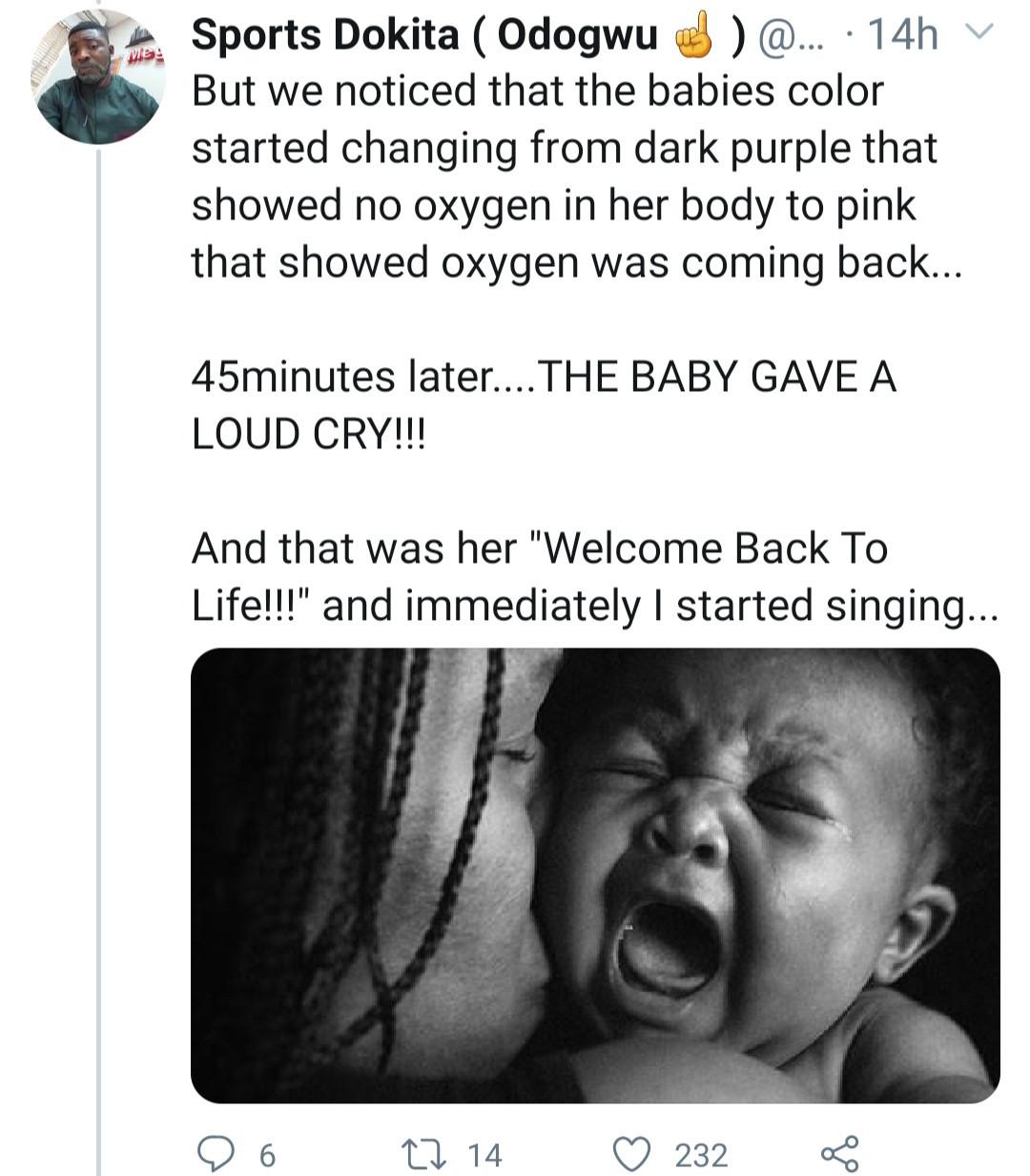Click the 232 likes count
The height and width of the screenshot is (1176, 1030).
(701, 1155)
